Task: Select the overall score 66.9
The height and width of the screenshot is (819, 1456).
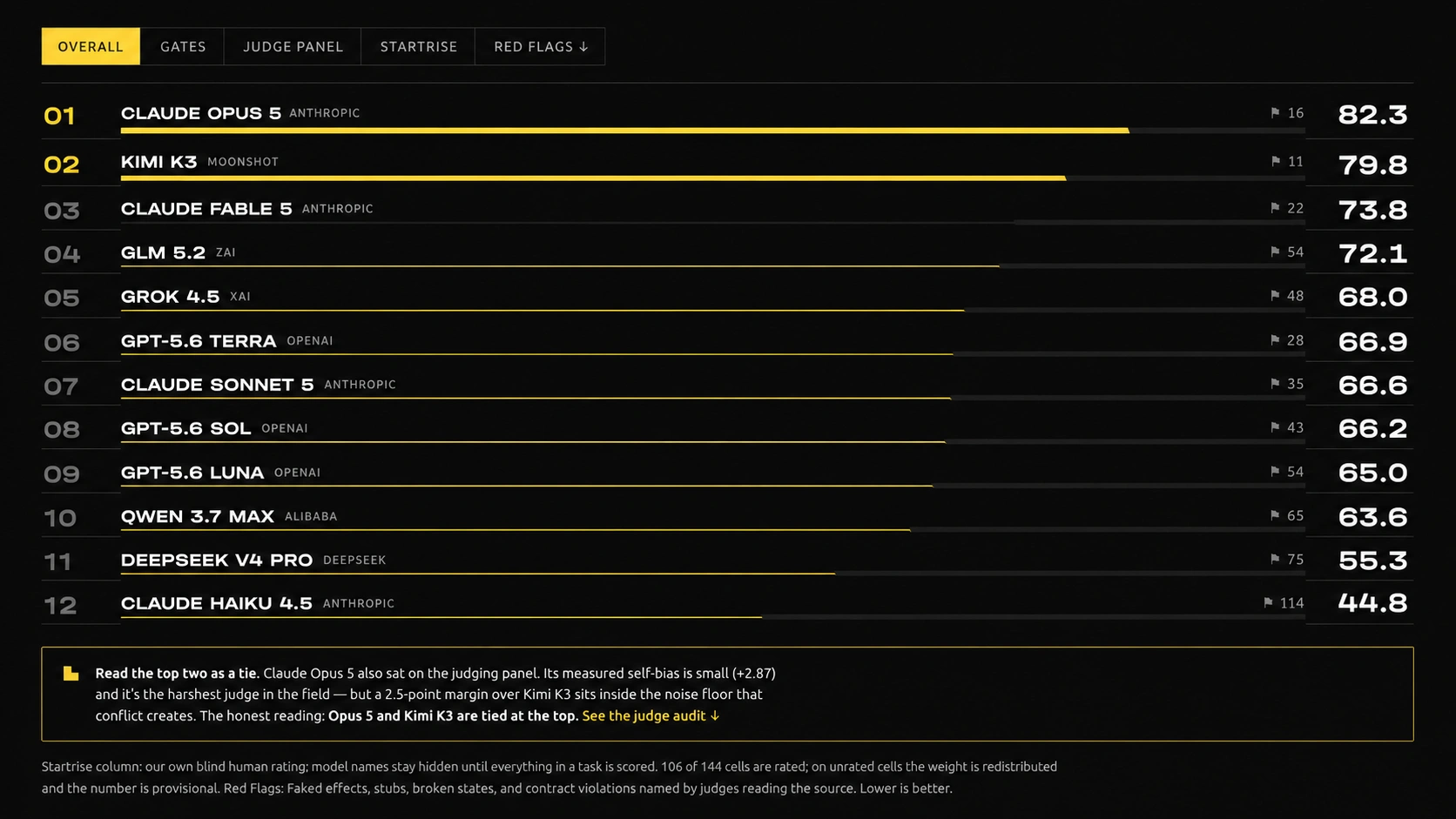Action: pos(1372,342)
